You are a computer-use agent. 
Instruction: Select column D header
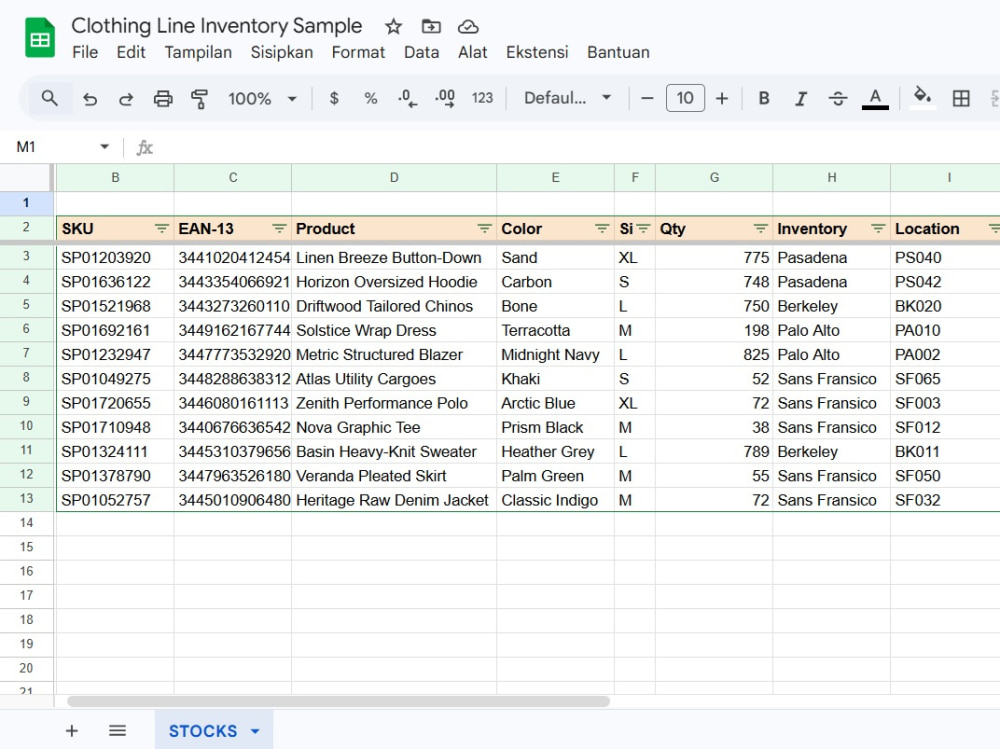[x=394, y=177]
